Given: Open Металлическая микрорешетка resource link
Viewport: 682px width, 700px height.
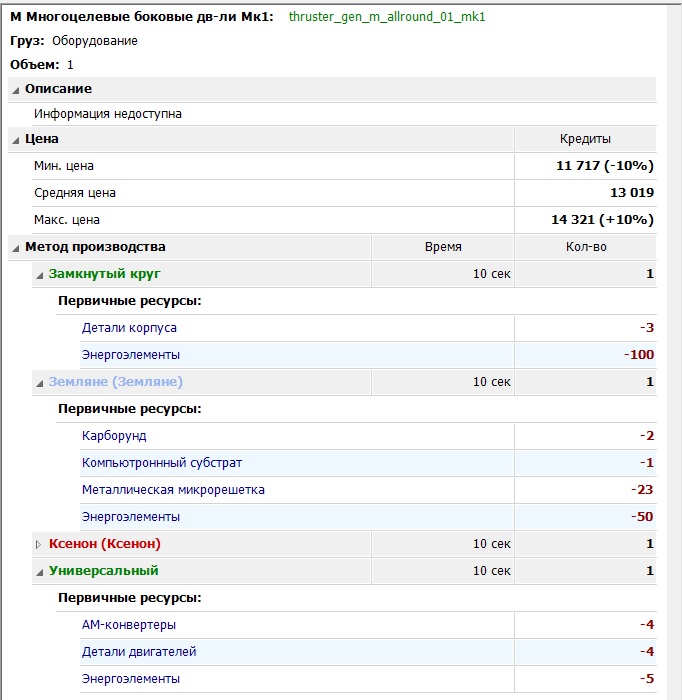Looking at the screenshot, I should coord(173,490).
